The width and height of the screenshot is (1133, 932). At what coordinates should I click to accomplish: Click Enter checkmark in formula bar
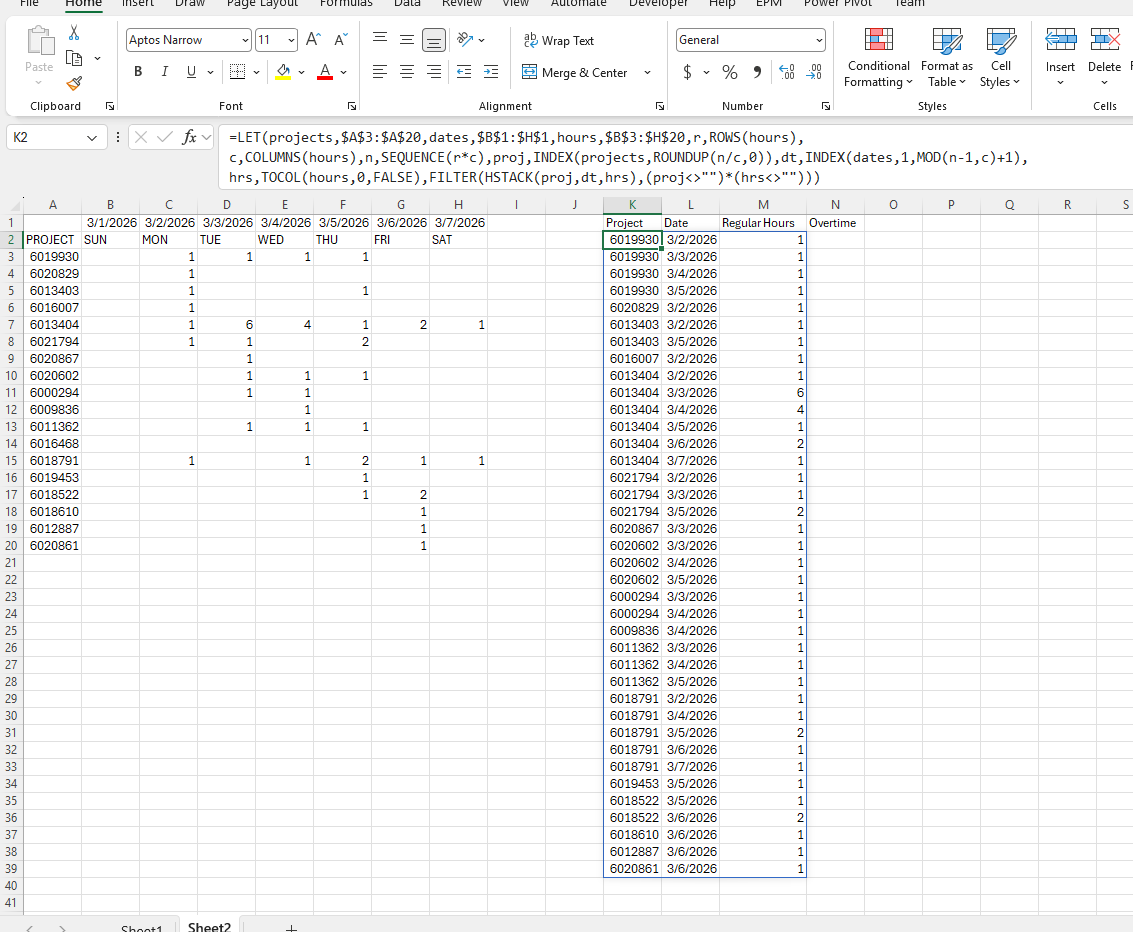coord(165,137)
